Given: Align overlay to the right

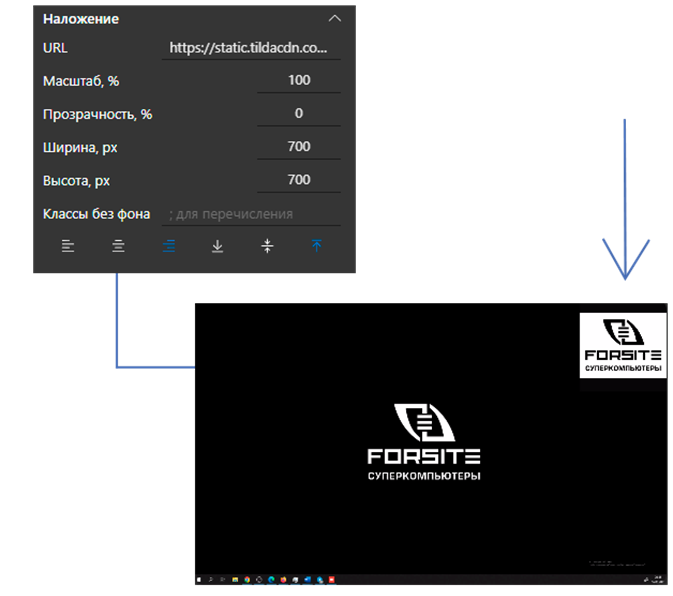Looking at the screenshot, I should (169, 246).
